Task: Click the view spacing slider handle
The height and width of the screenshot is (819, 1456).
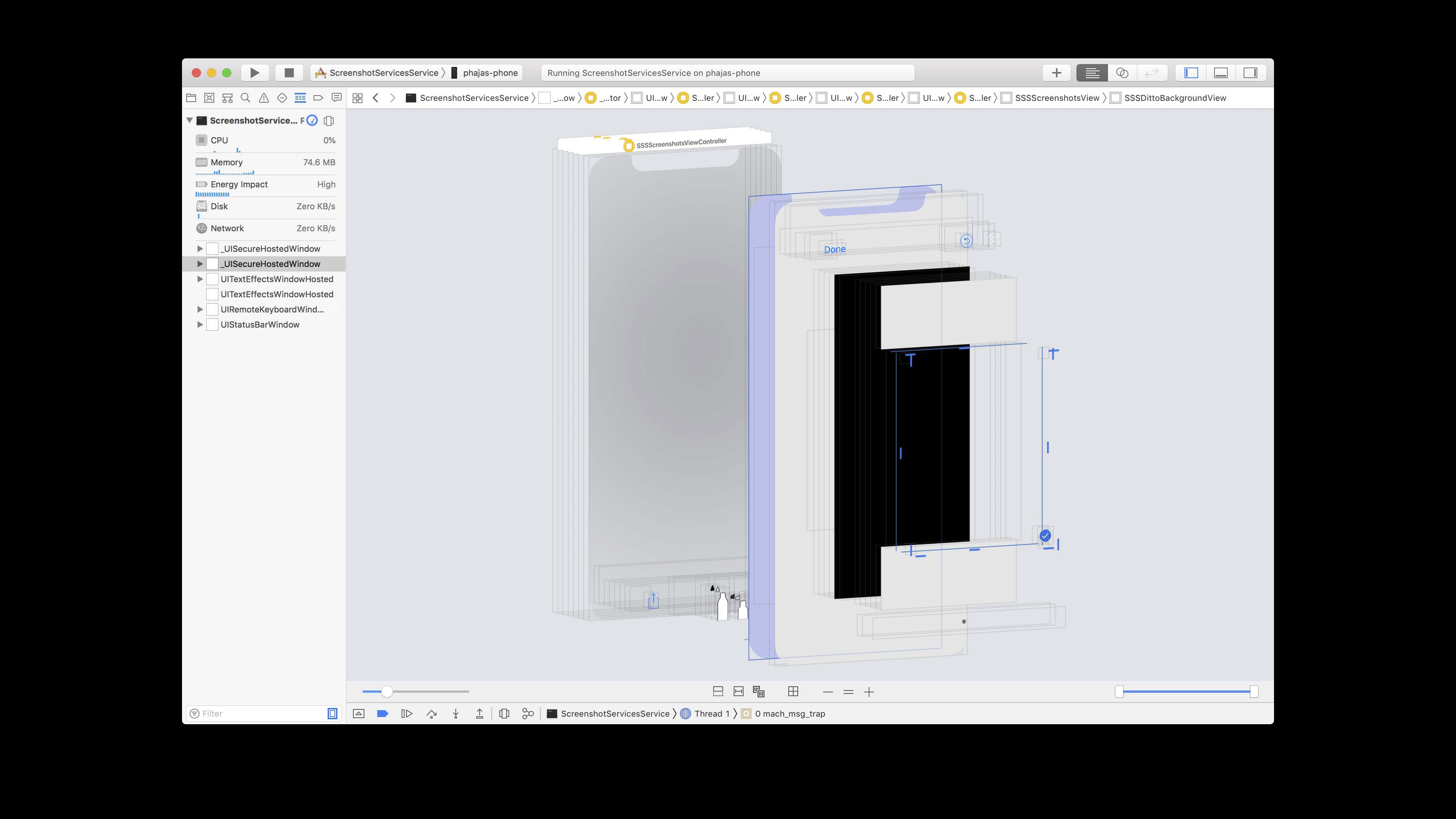Action: (x=387, y=692)
